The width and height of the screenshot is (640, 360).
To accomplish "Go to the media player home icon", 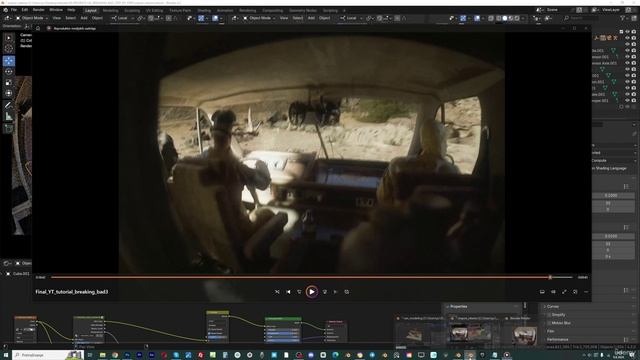I will point(38,28).
